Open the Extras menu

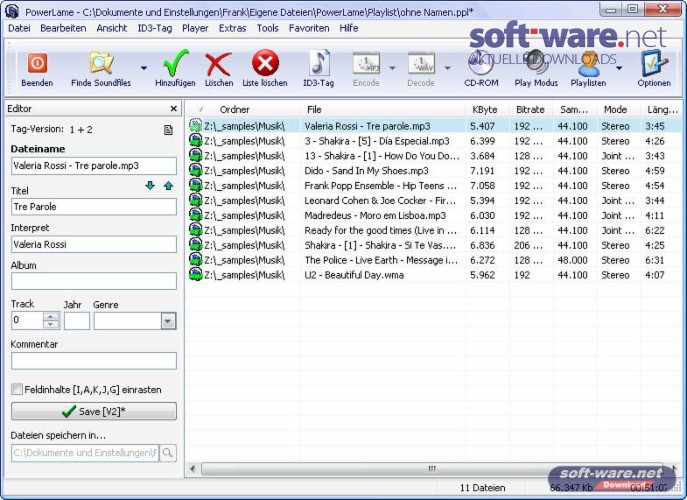[233, 28]
